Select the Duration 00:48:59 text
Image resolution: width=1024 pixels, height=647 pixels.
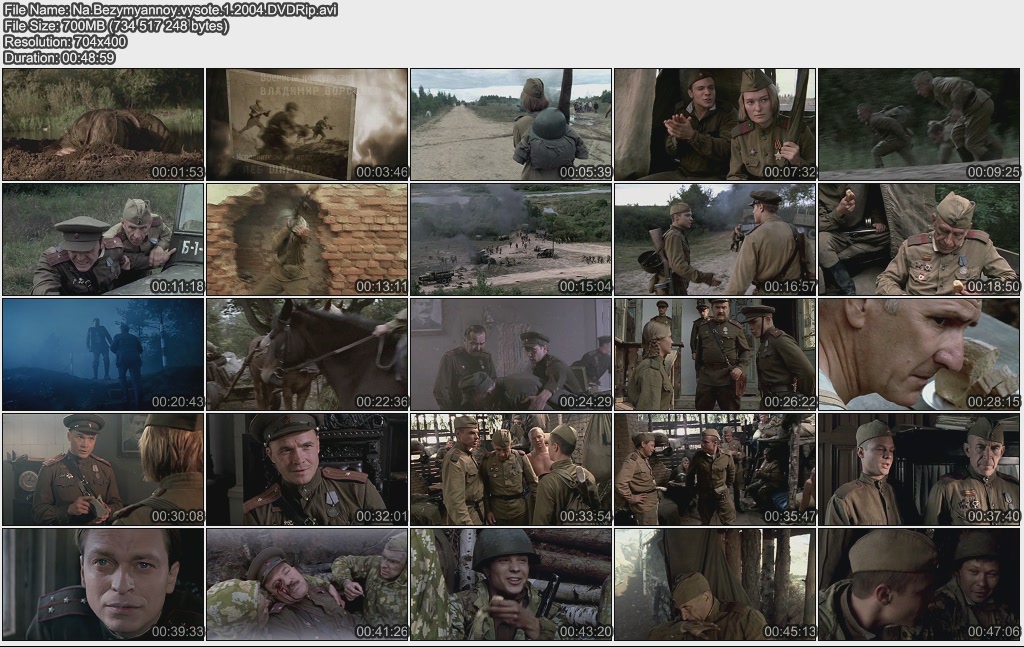(59, 57)
